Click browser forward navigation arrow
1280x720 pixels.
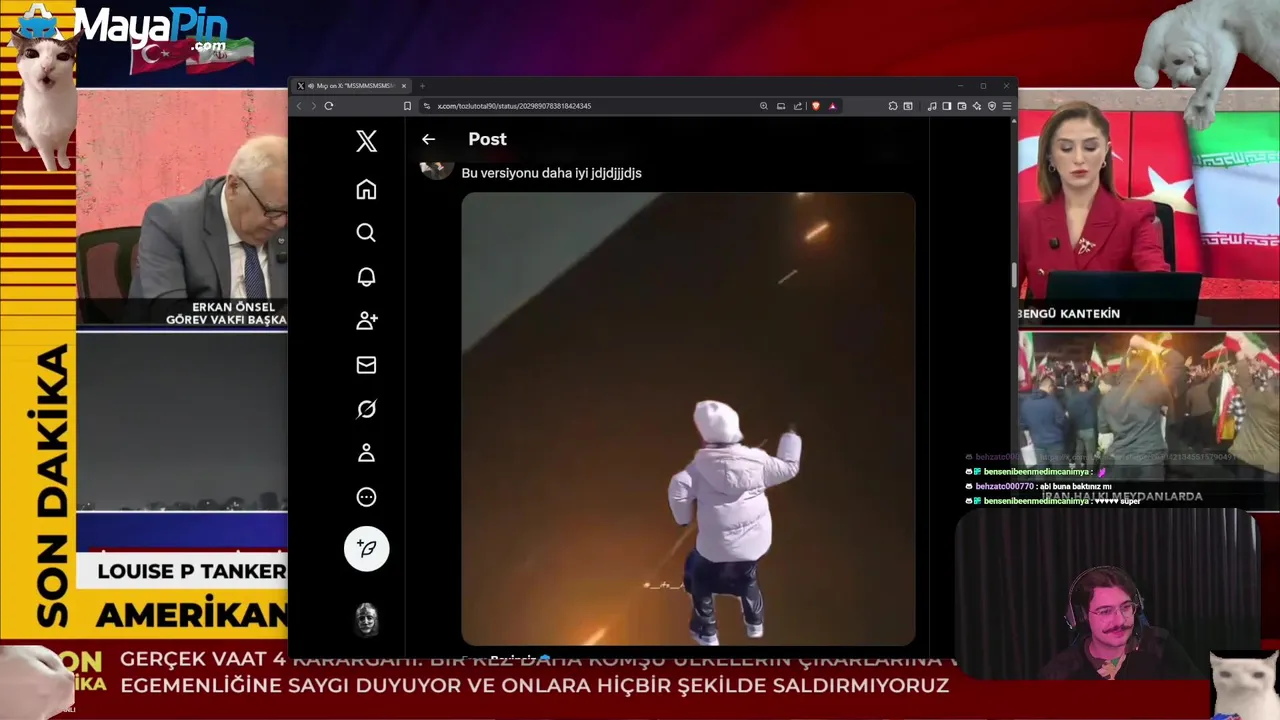(x=313, y=106)
